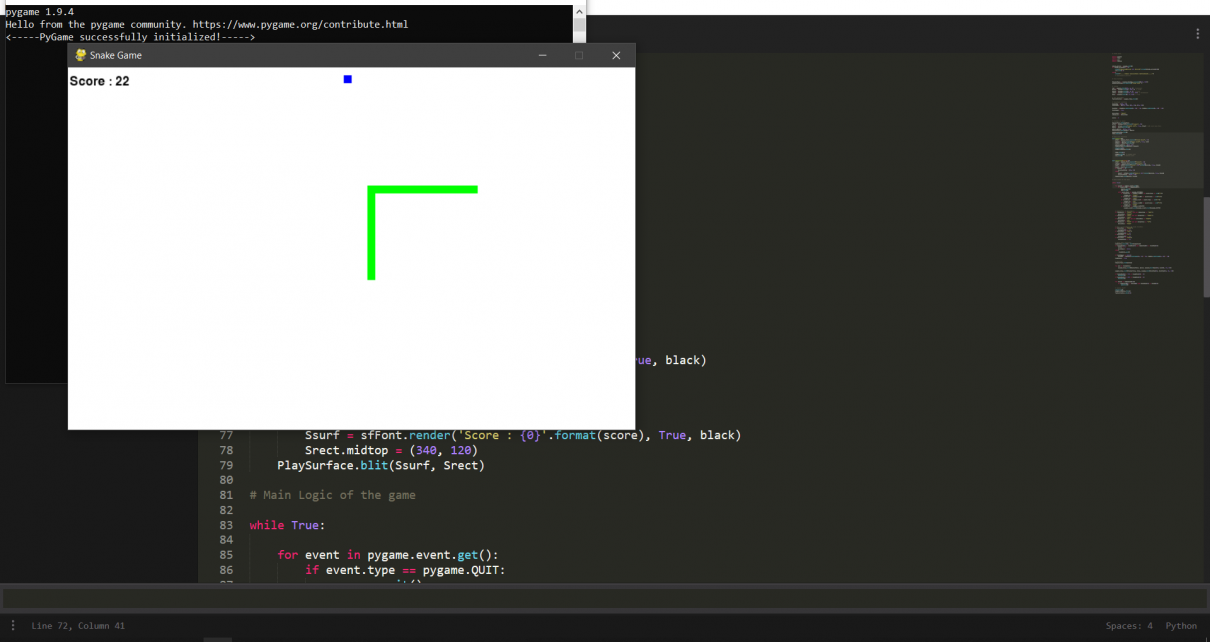Minimize the Snake Game window
1210x642 pixels.
click(542, 55)
